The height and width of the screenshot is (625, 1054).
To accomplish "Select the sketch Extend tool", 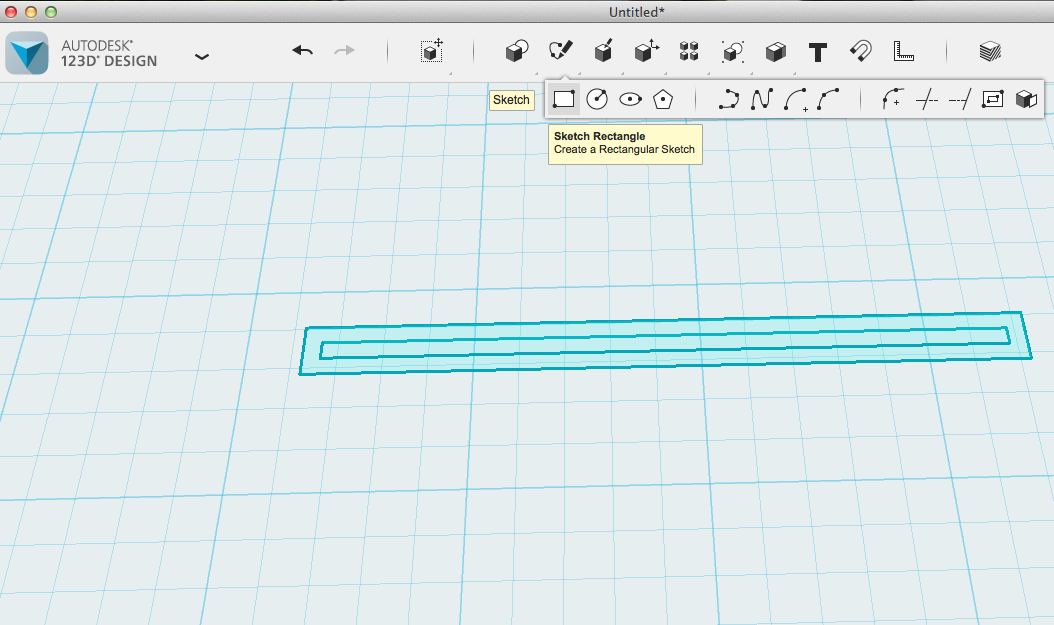I will pyautogui.click(x=960, y=100).
